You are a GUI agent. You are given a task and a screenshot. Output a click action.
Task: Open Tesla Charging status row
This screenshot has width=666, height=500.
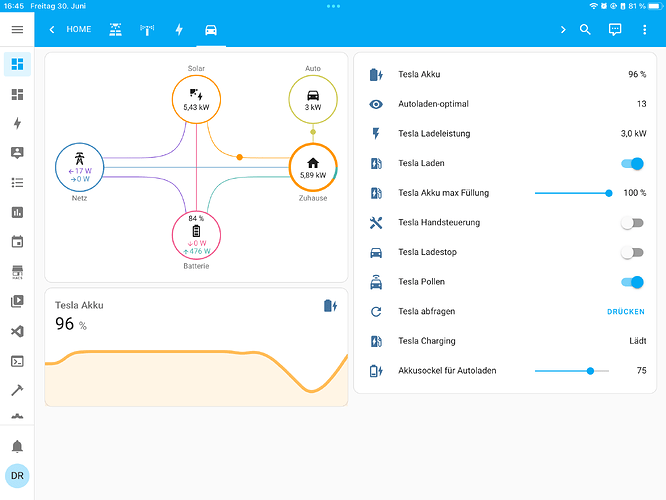pos(505,341)
